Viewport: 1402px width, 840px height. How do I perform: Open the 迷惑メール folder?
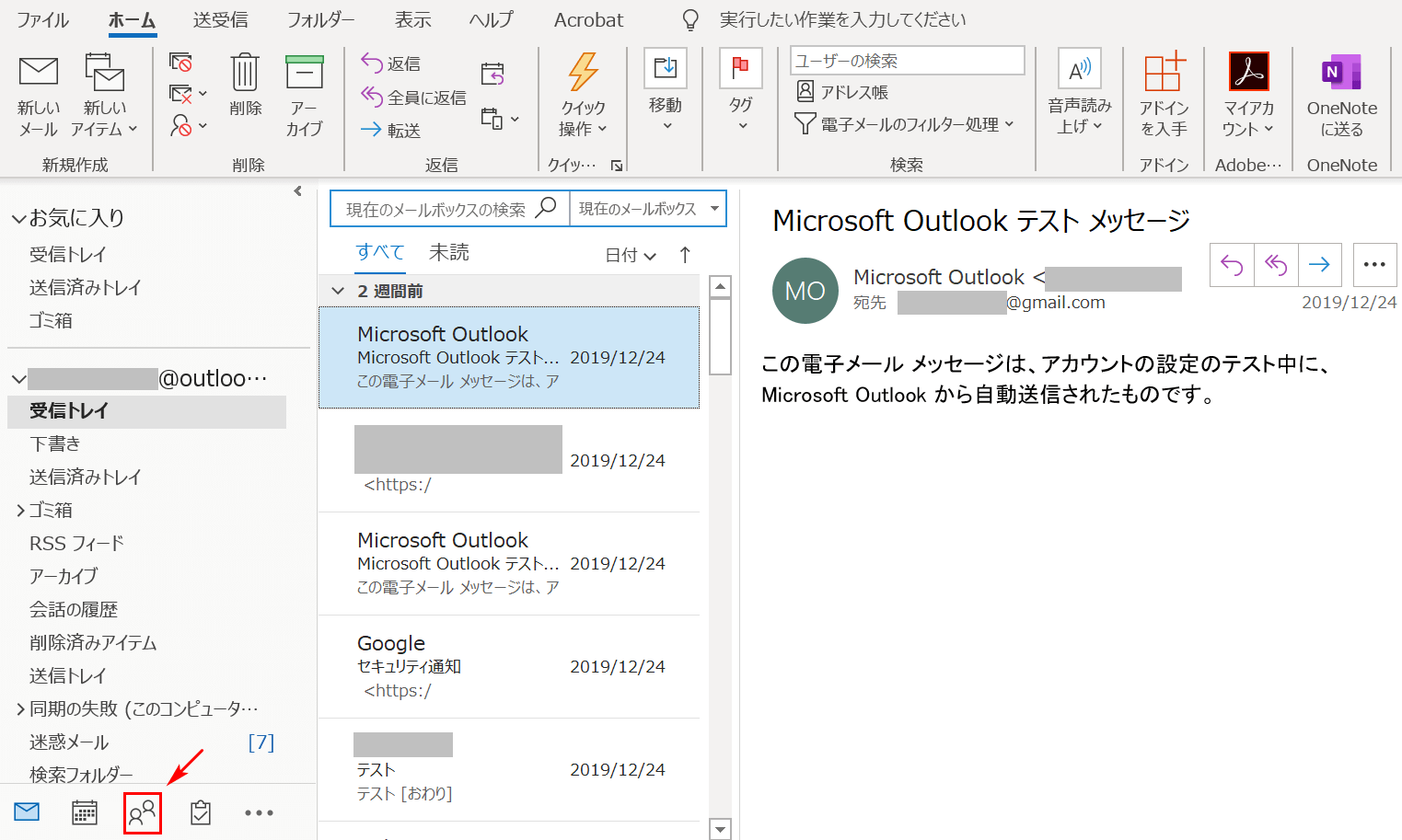pyautogui.click(x=69, y=742)
